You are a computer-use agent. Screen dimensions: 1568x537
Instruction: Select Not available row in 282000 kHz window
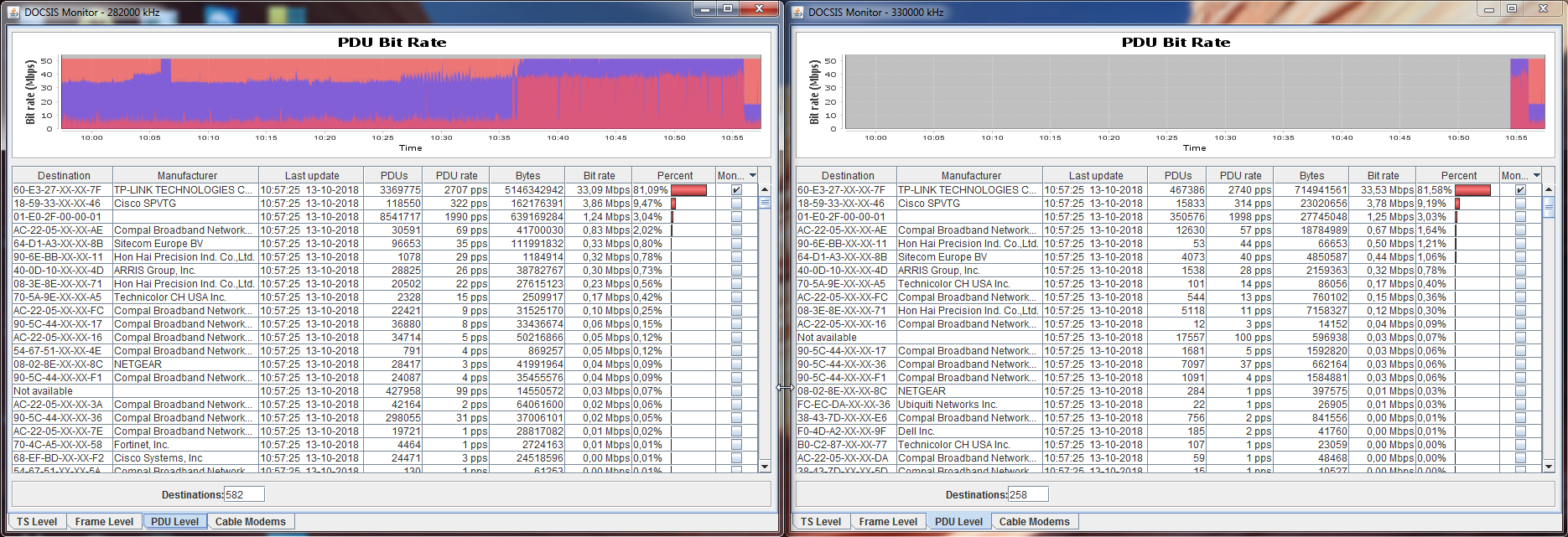pos(386,391)
